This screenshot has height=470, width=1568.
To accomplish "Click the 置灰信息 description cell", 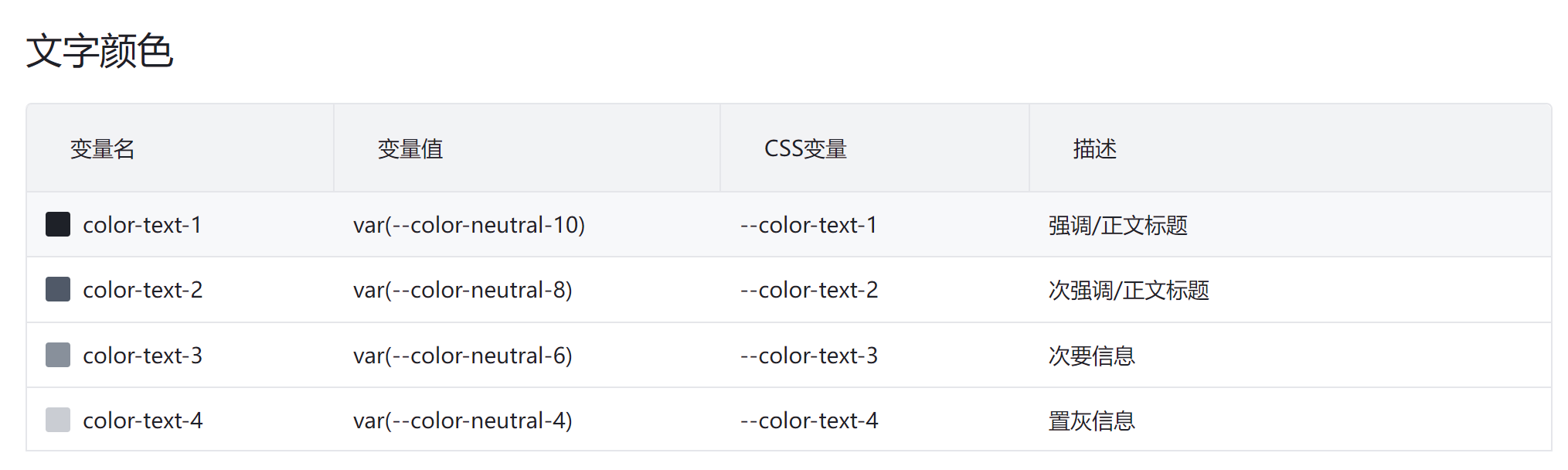I will (1092, 421).
